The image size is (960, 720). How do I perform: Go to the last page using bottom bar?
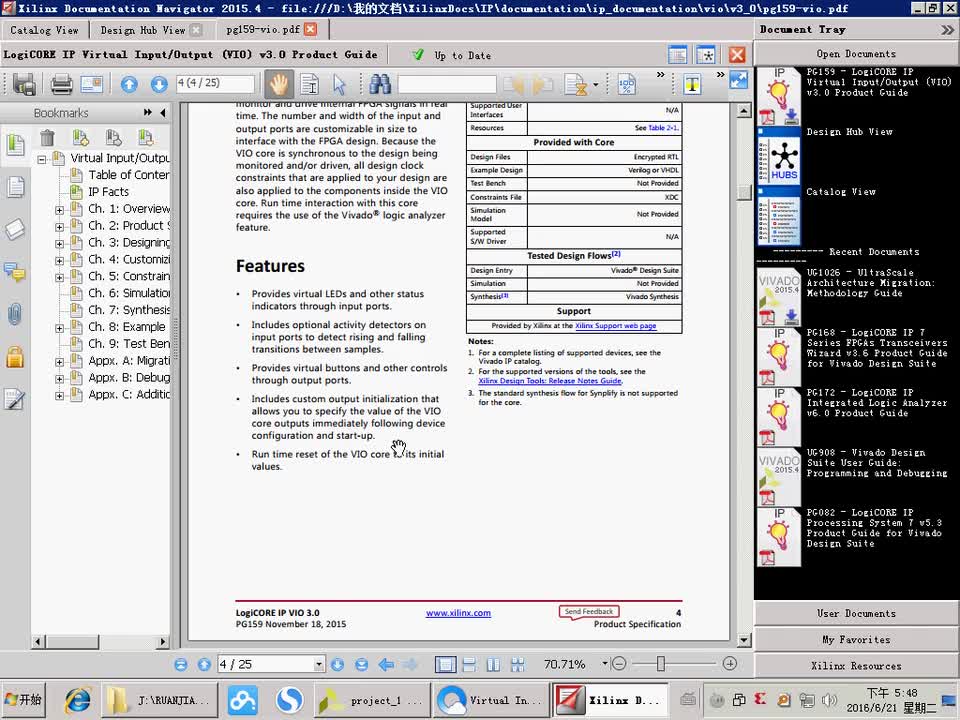[362, 664]
